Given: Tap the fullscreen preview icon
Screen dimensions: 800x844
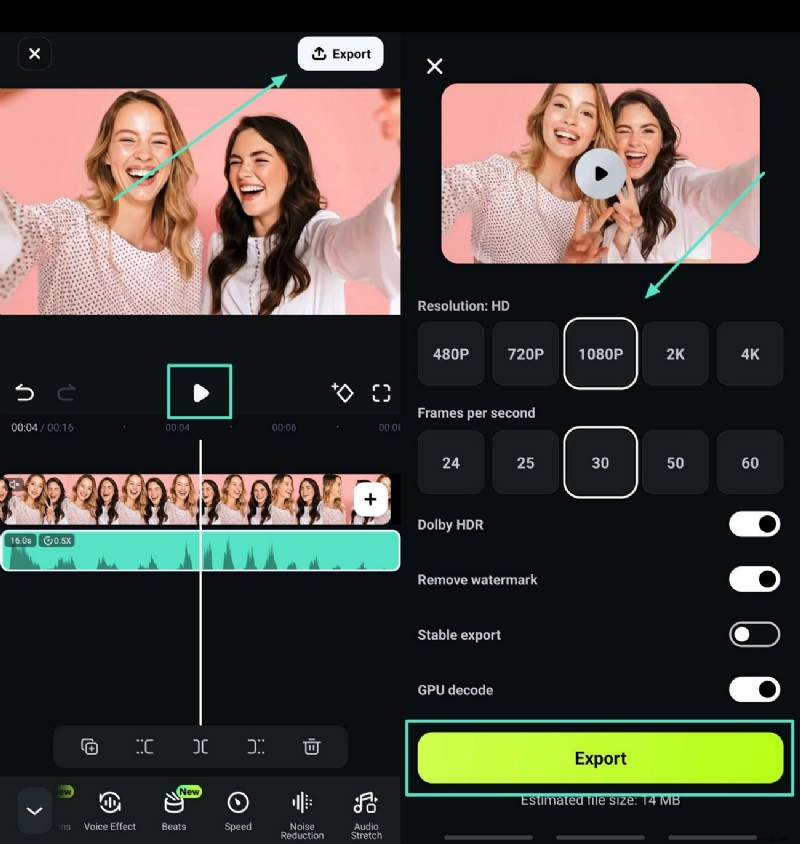Looking at the screenshot, I should tap(381, 393).
